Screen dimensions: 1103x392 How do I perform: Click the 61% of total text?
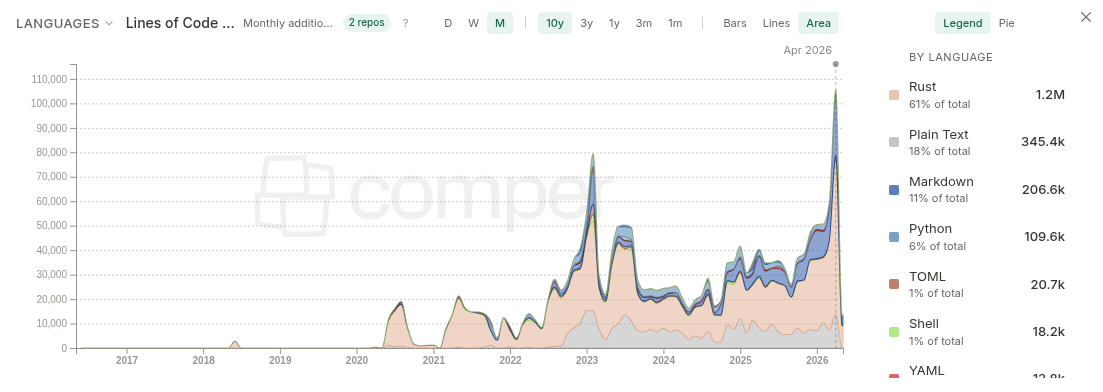tap(939, 104)
